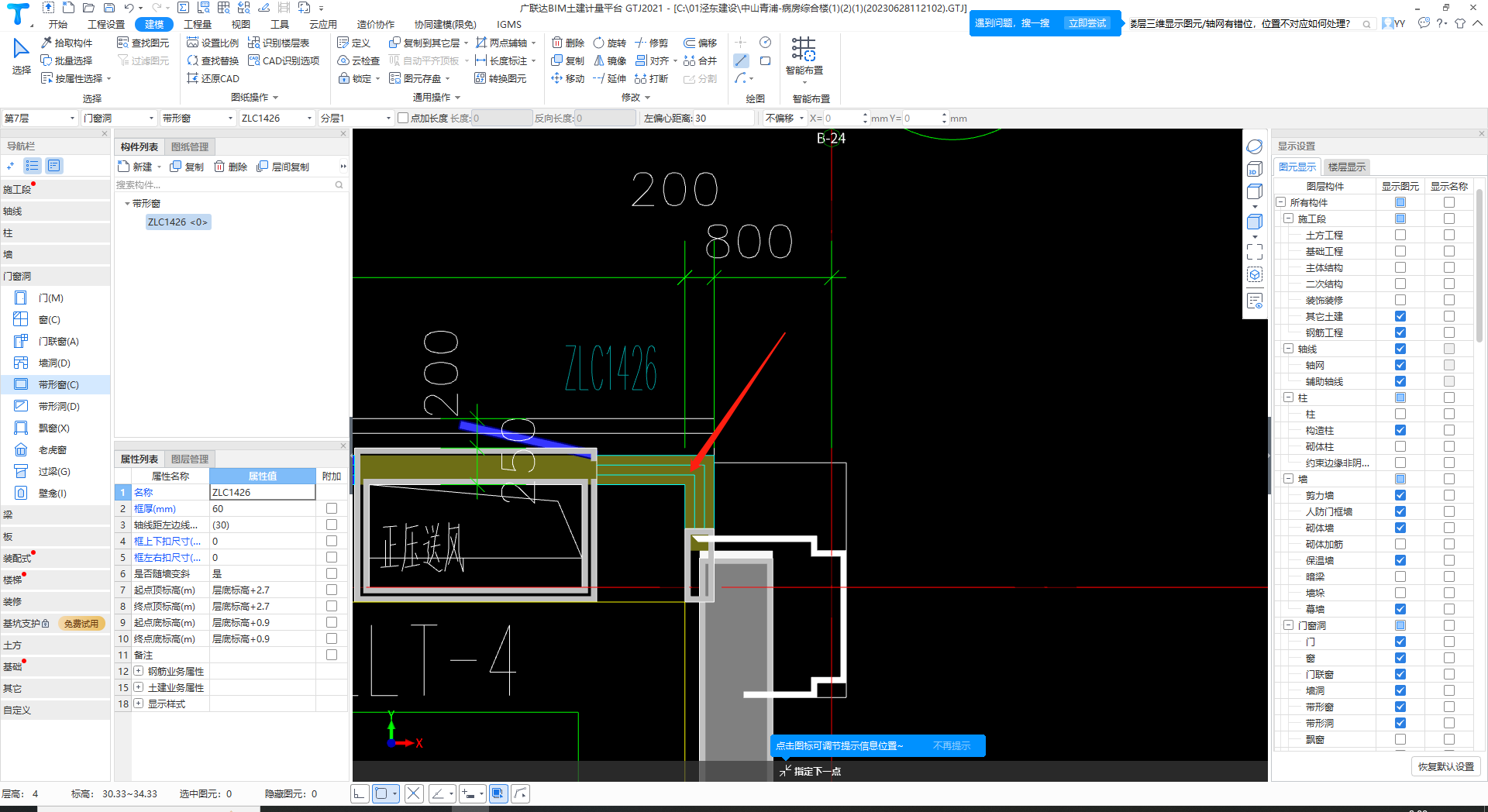Toggle 点加长度 checkbox

(403, 118)
